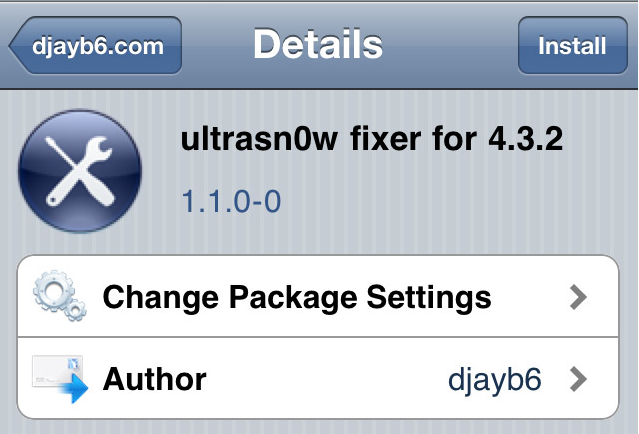Tap the empty space in the Author row
The height and width of the screenshot is (434, 639).
326,379
